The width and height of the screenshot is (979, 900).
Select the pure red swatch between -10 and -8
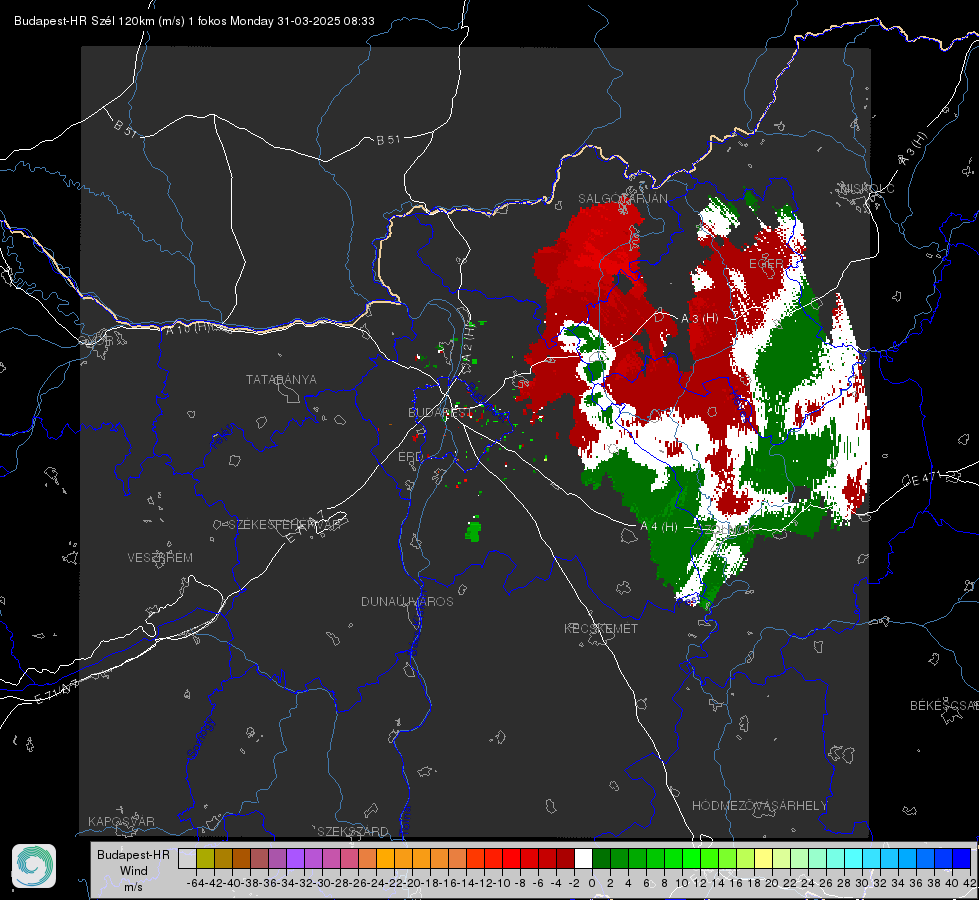coord(511,858)
